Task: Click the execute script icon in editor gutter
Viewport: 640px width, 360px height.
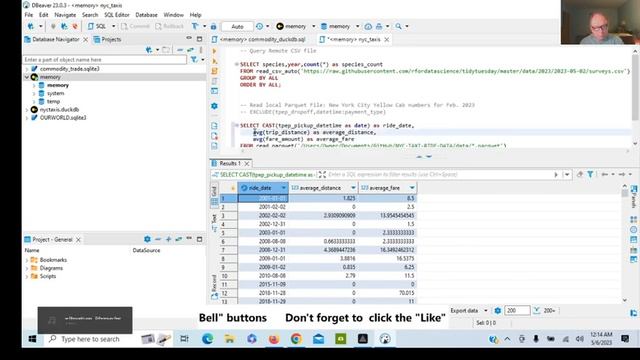Action: coord(214,71)
